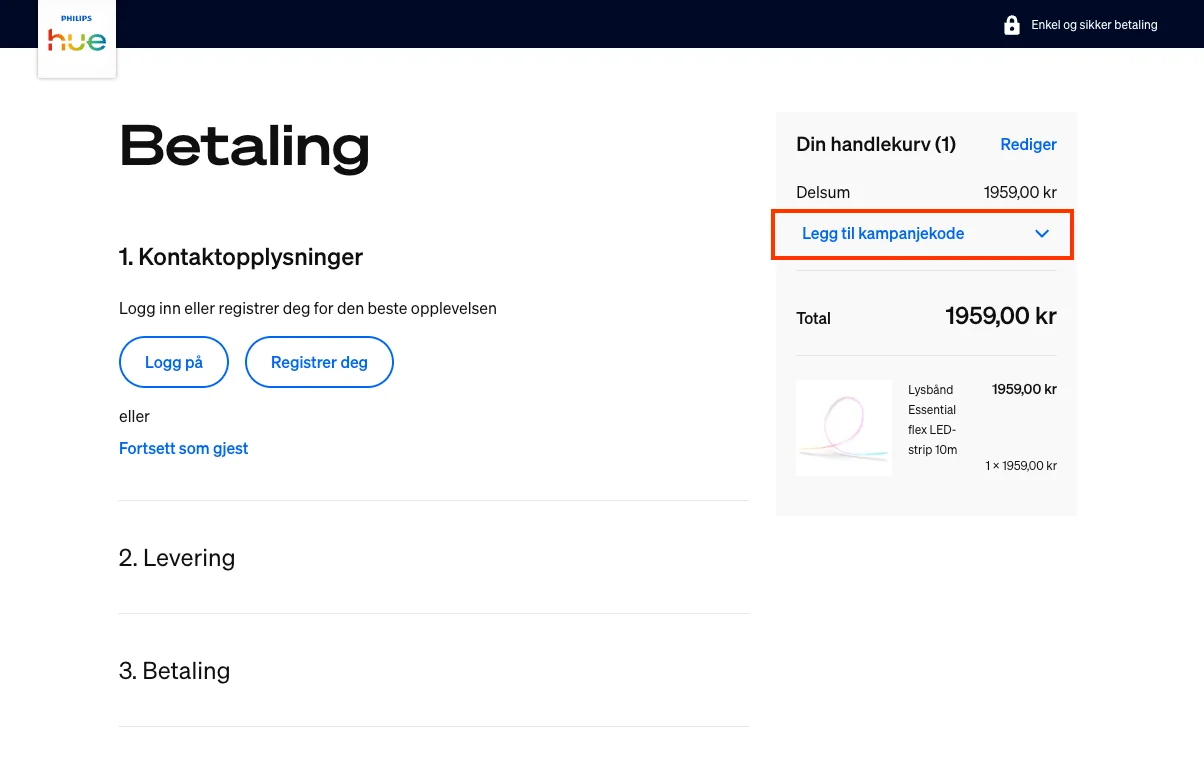The image size is (1204, 778).
Task: Select the Delsum amount 1959,00 kr
Action: (1020, 192)
